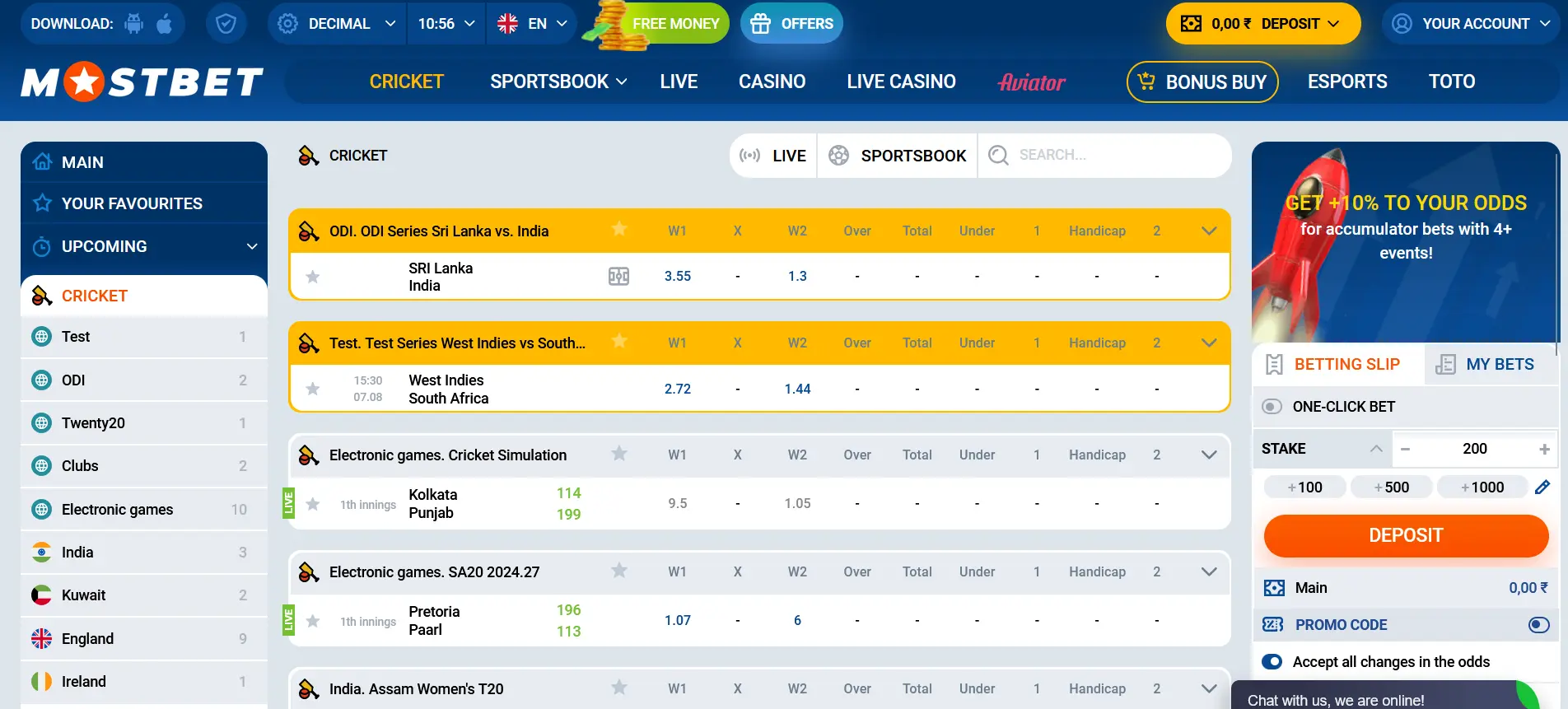Click the shield security icon in the top bar
The width and height of the screenshot is (1568, 709).
click(x=226, y=24)
